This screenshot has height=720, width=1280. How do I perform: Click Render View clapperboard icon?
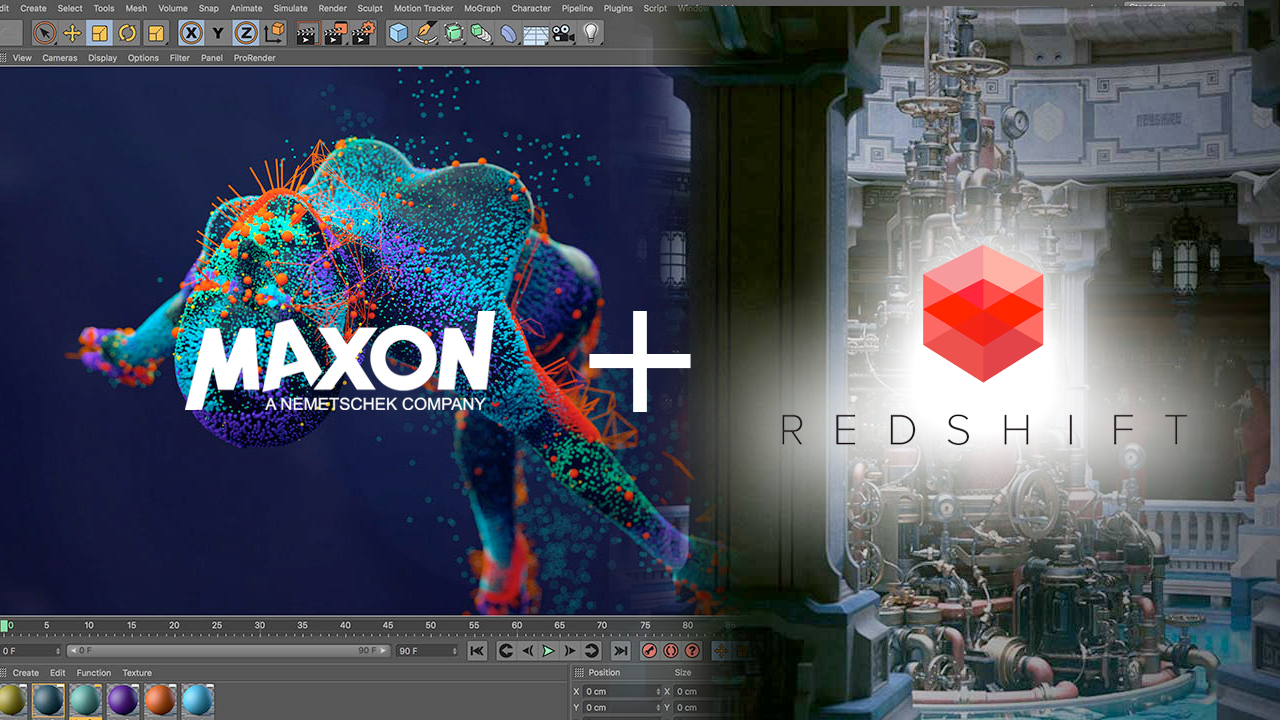[306, 33]
